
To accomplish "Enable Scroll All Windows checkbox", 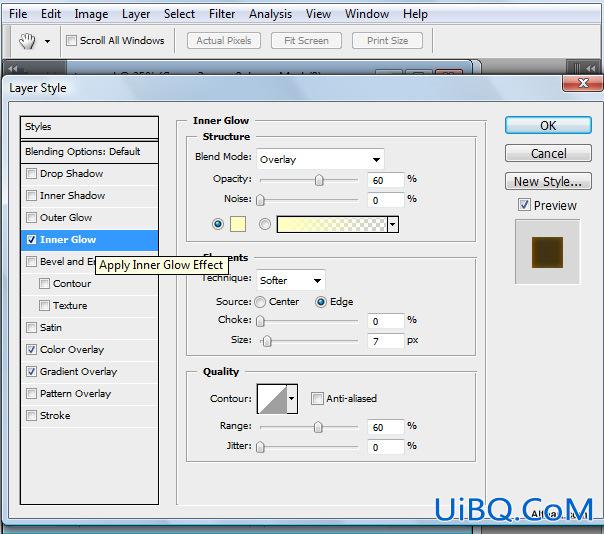I will (x=71, y=40).
